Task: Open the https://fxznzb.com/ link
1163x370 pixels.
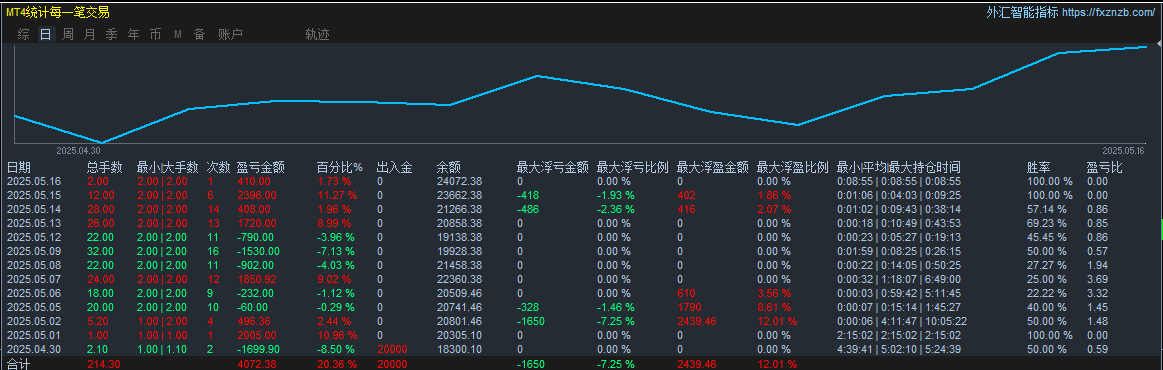Action: click(1110, 13)
